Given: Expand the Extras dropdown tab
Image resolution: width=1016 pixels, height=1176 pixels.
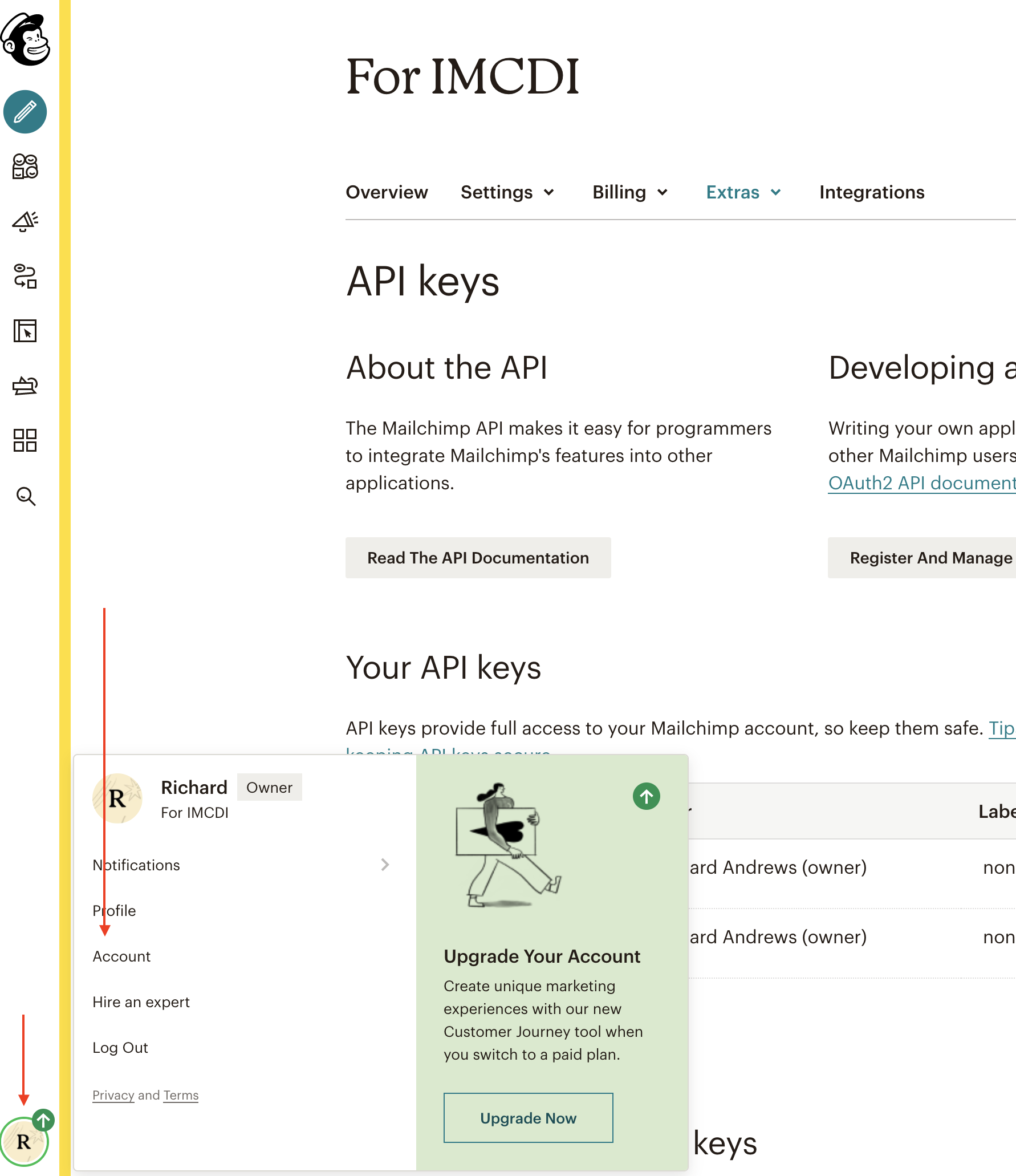Looking at the screenshot, I should [x=743, y=192].
